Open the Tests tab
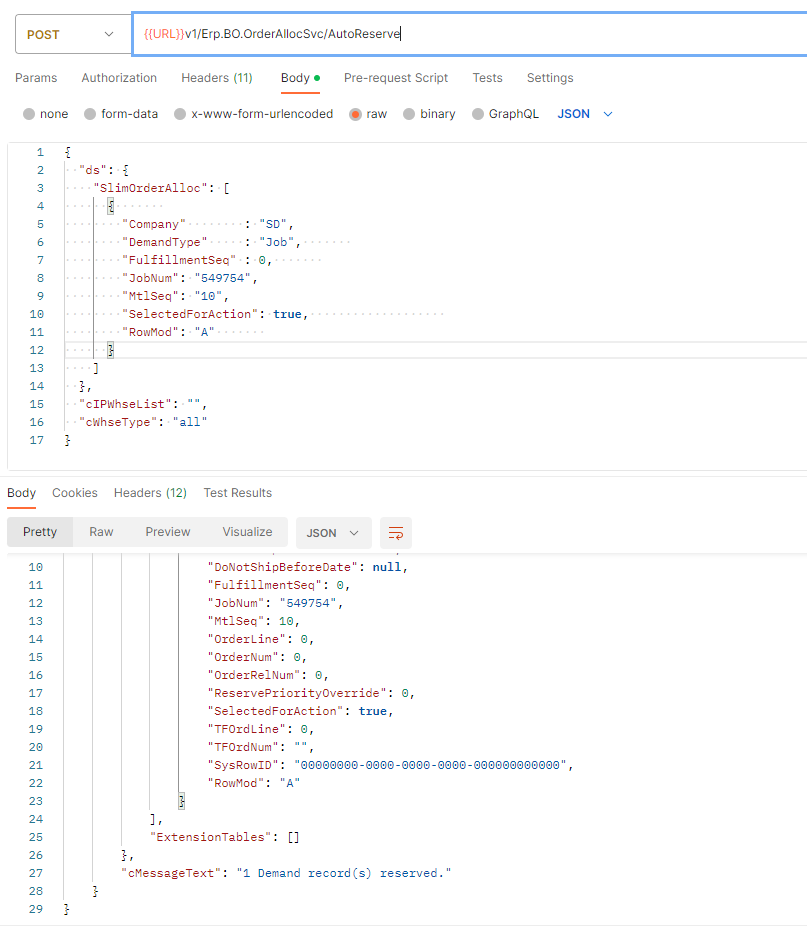807x943 pixels. tap(487, 78)
